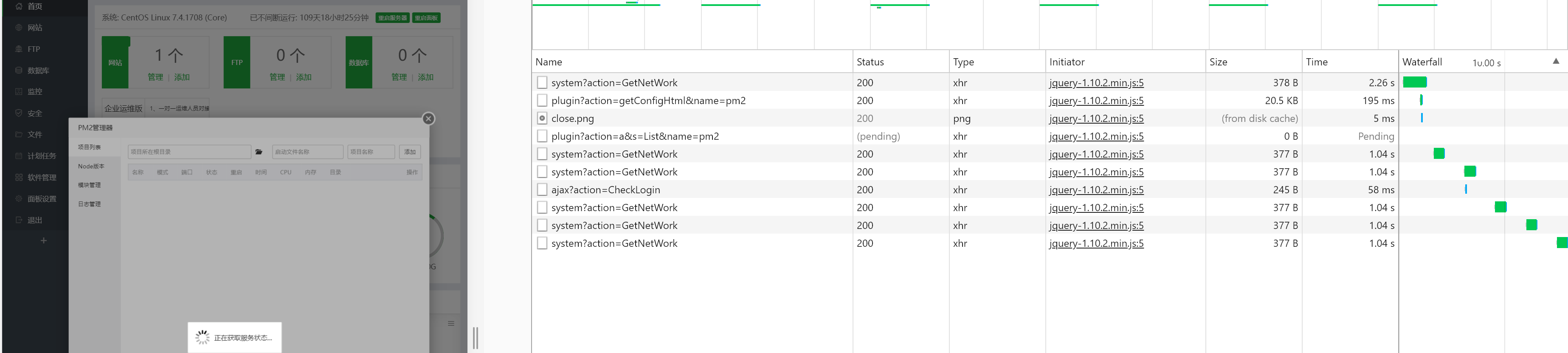Open jquery initiator link for CheckLogin row
Screen dimensions: 1568x353
(1096, 190)
